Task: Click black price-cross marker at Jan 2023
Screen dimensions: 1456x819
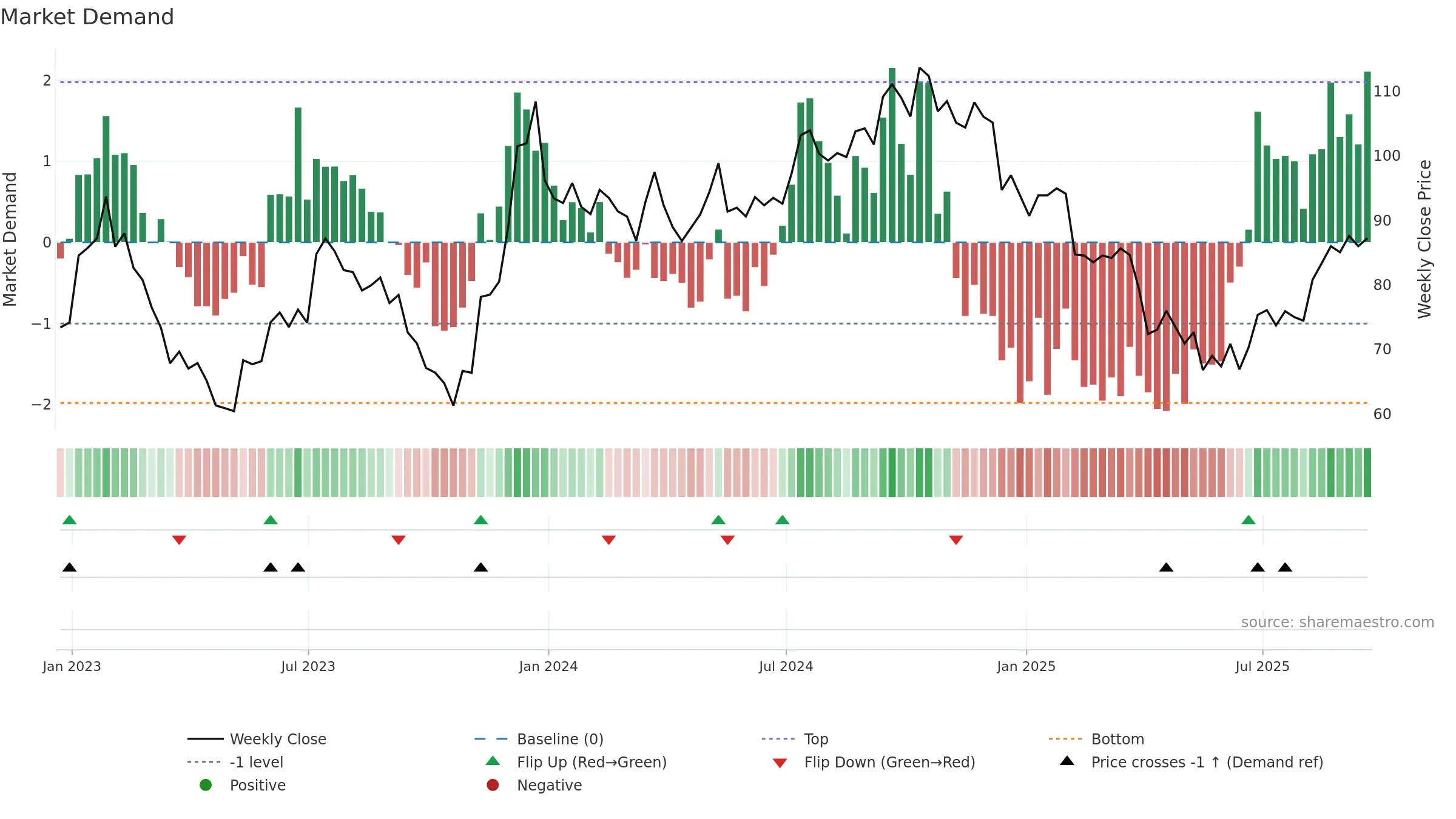Action: click(70, 567)
